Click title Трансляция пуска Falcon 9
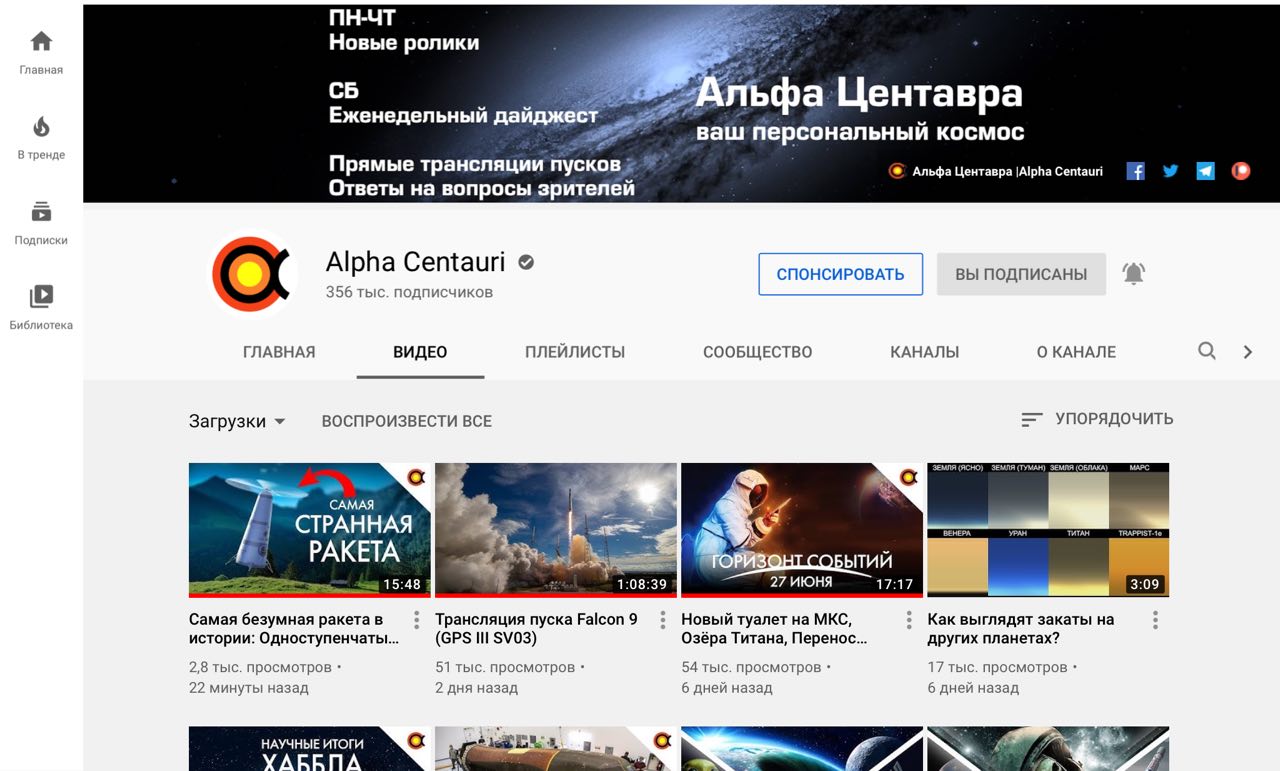This screenshot has width=1280, height=771. tap(536, 629)
